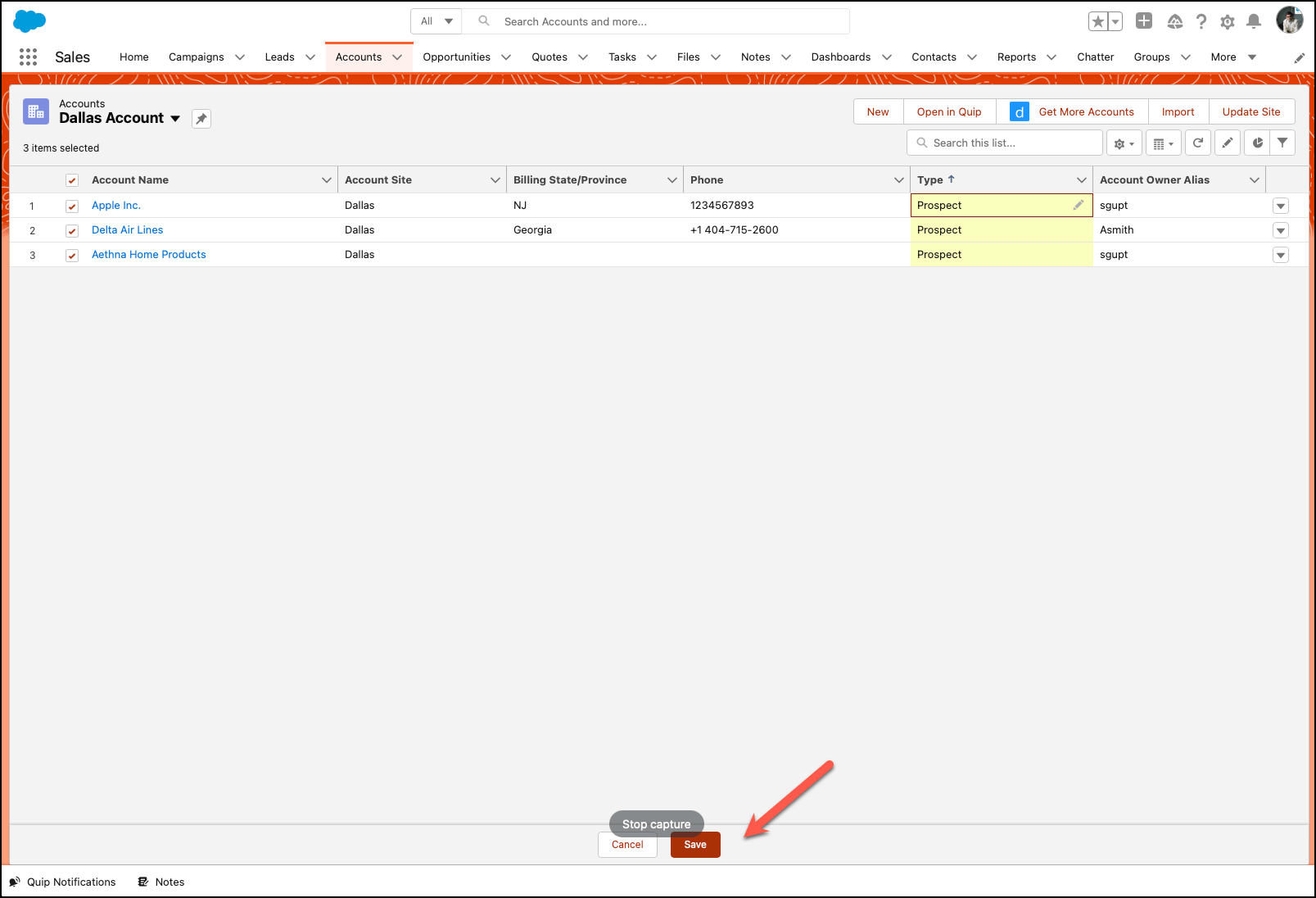Go to the Home tab
Image resolution: width=1316 pixels, height=898 pixels.
pos(134,57)
